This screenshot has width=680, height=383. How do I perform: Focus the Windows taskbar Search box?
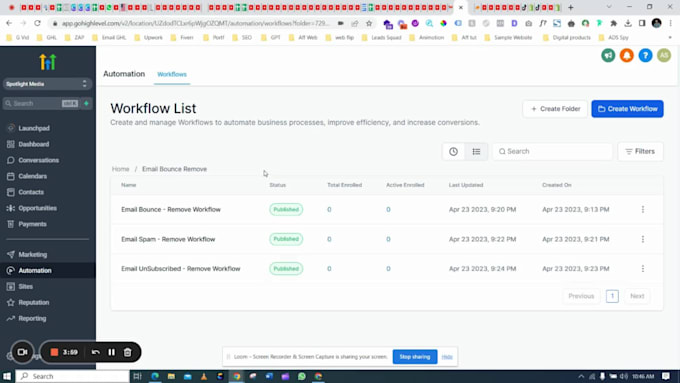pos(72,376)
